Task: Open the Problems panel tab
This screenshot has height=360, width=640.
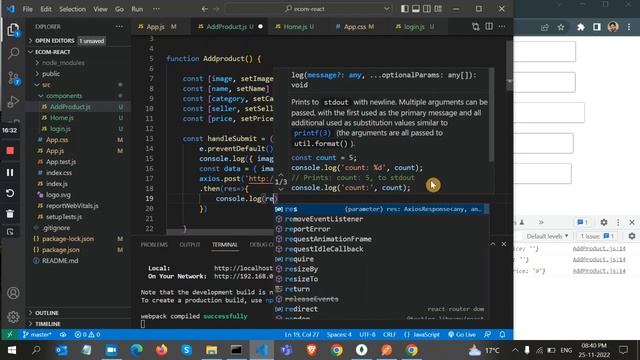Action: [x=154, y=245]
